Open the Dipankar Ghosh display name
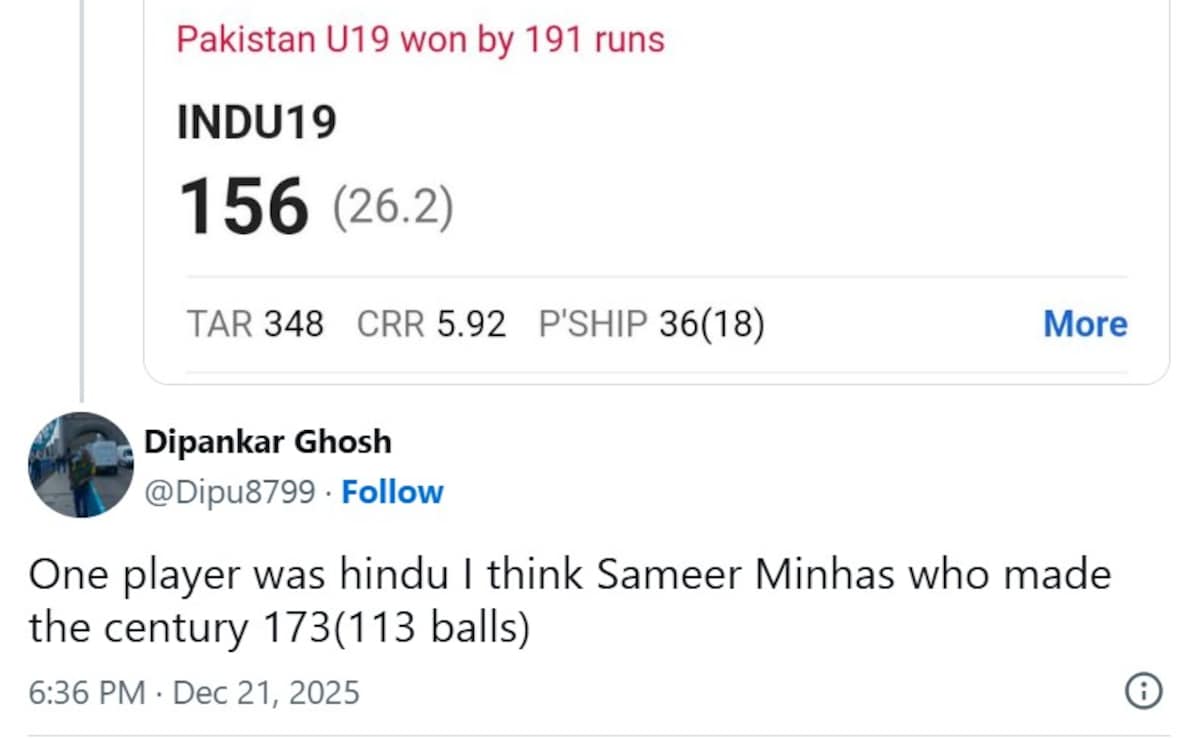1200x738 pixels. click(x=268, y=441)
